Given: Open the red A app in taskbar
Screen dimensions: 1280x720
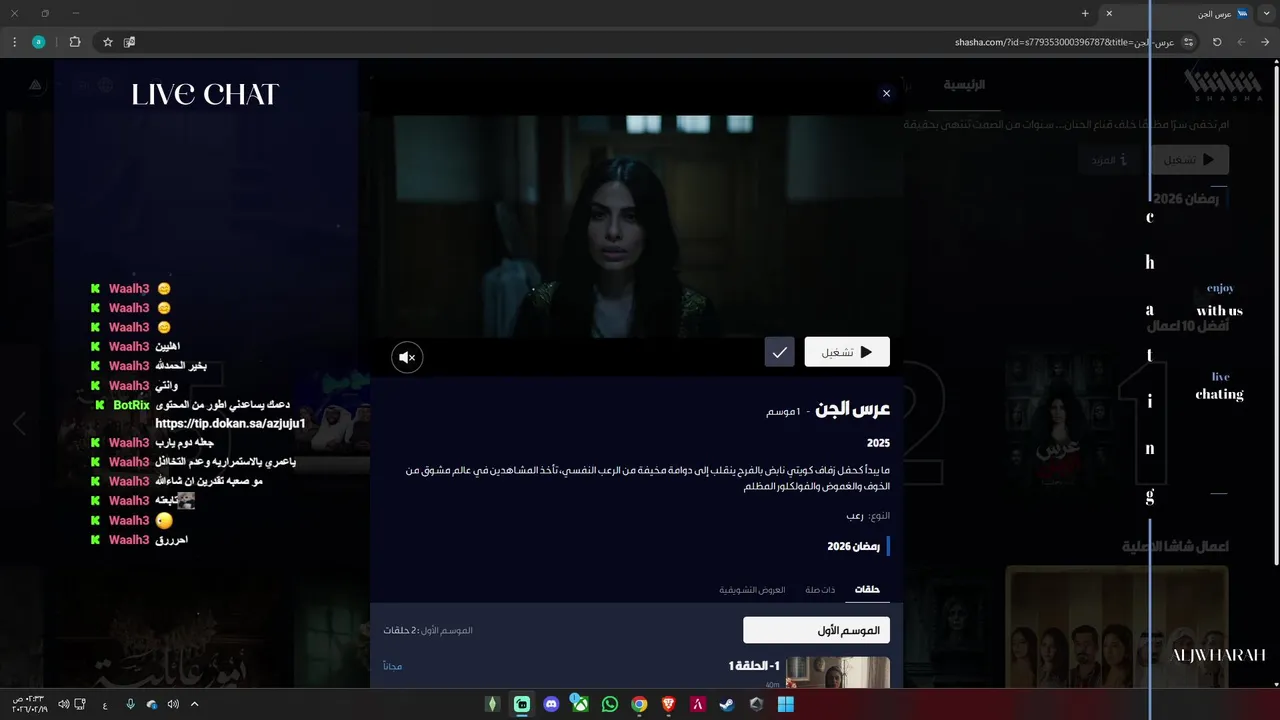Looking at the screenshot, I should click(x=698, y=704).
